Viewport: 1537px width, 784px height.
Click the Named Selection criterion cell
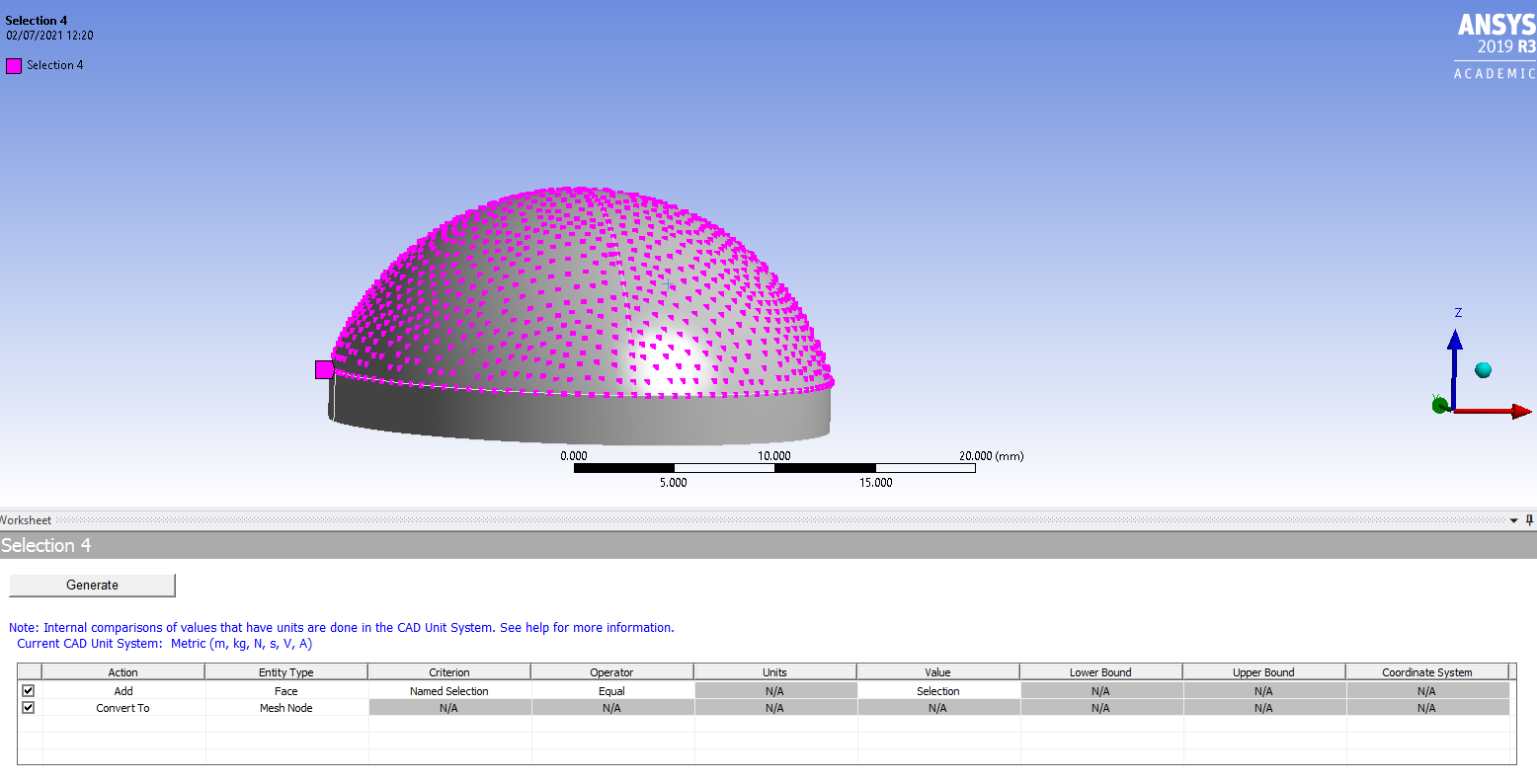tap(449, 691)
